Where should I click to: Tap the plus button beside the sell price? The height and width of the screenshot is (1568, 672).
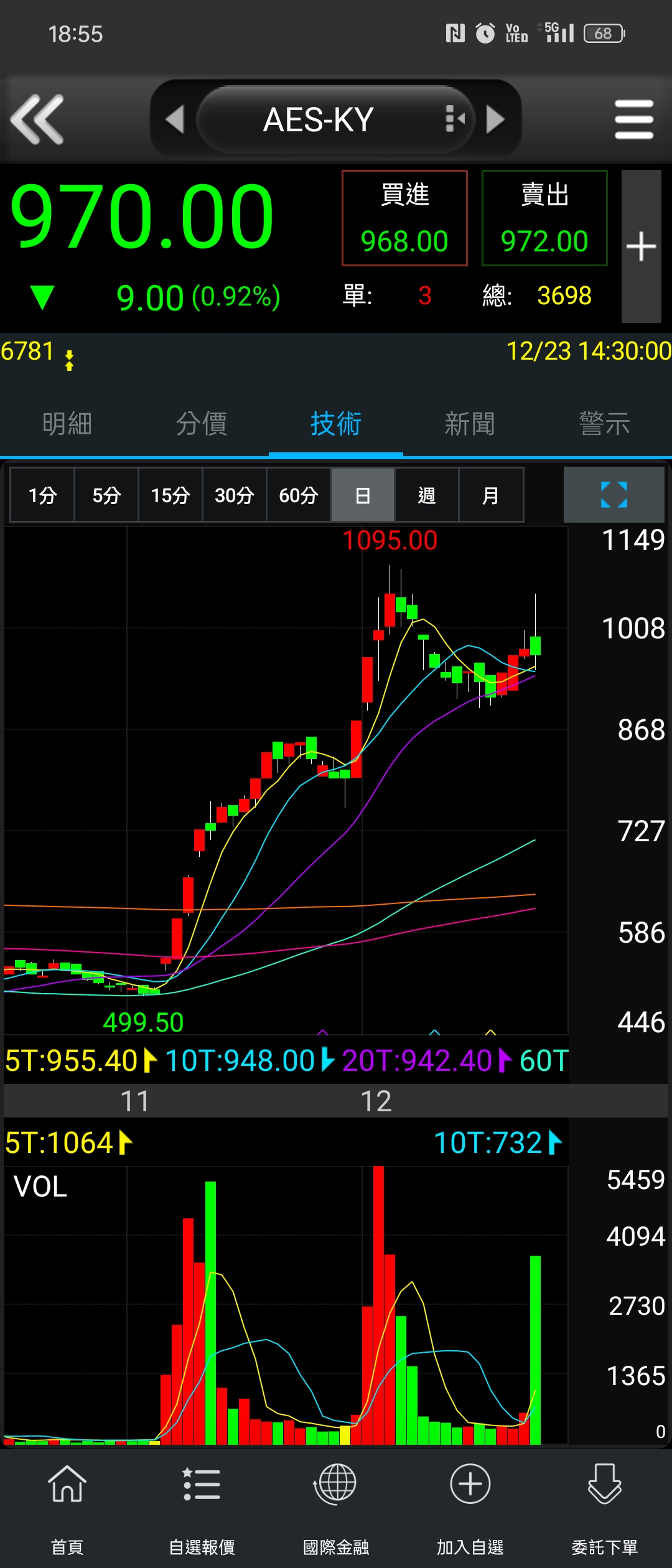[641, 246]
